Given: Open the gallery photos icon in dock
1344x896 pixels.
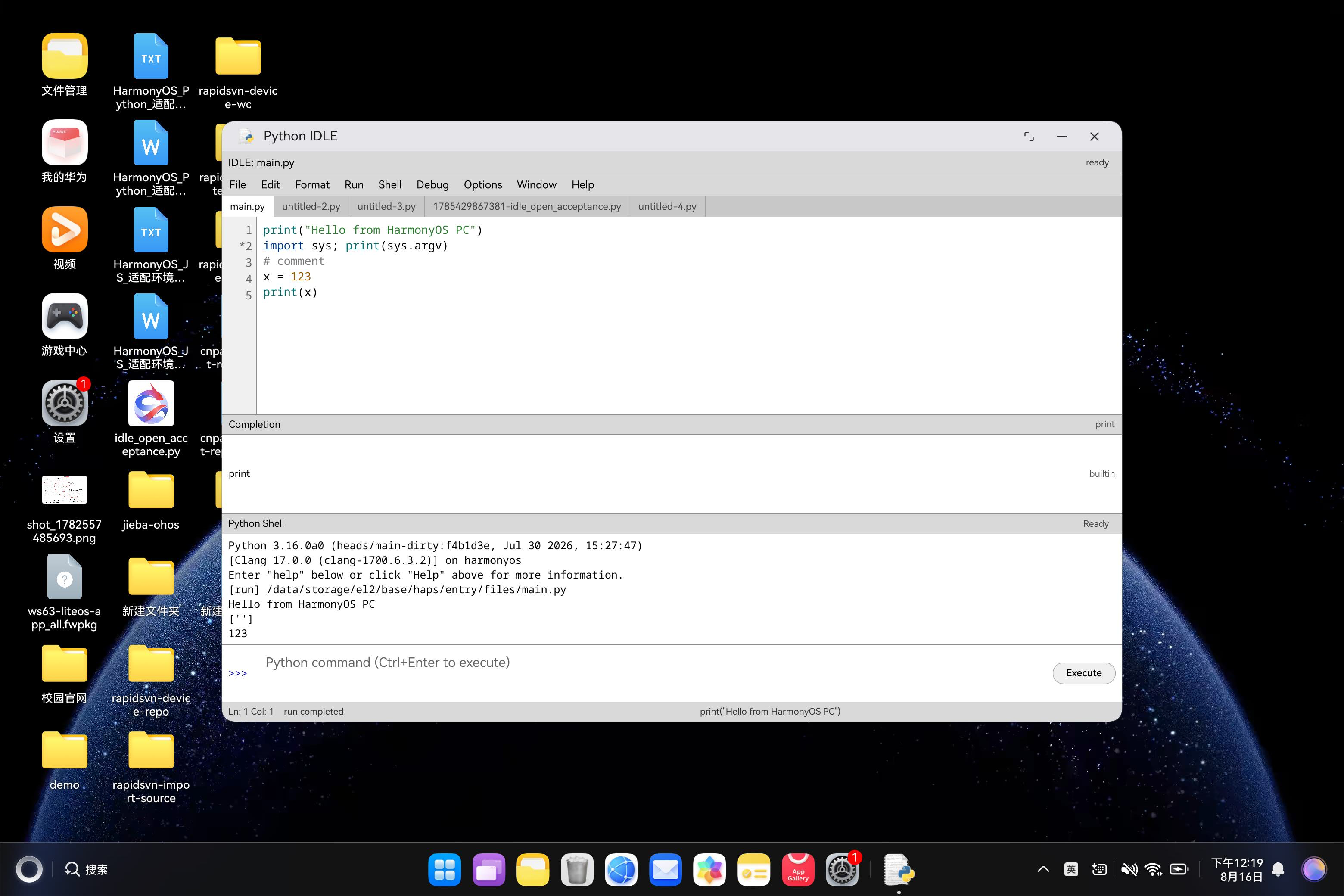Looking at the screenshot, I should click(x=709, y=870).
